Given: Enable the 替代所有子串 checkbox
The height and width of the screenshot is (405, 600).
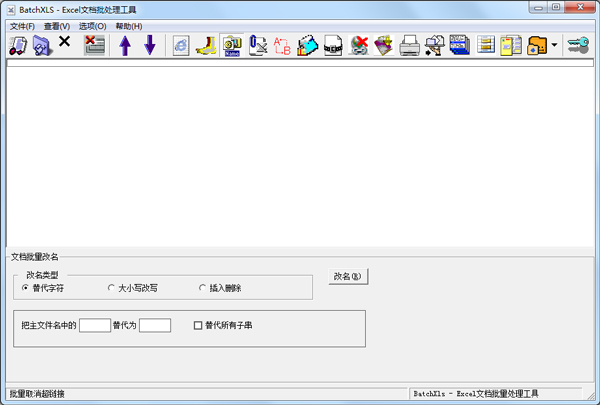Looking at the screenshot, I should tap(198, 325).
